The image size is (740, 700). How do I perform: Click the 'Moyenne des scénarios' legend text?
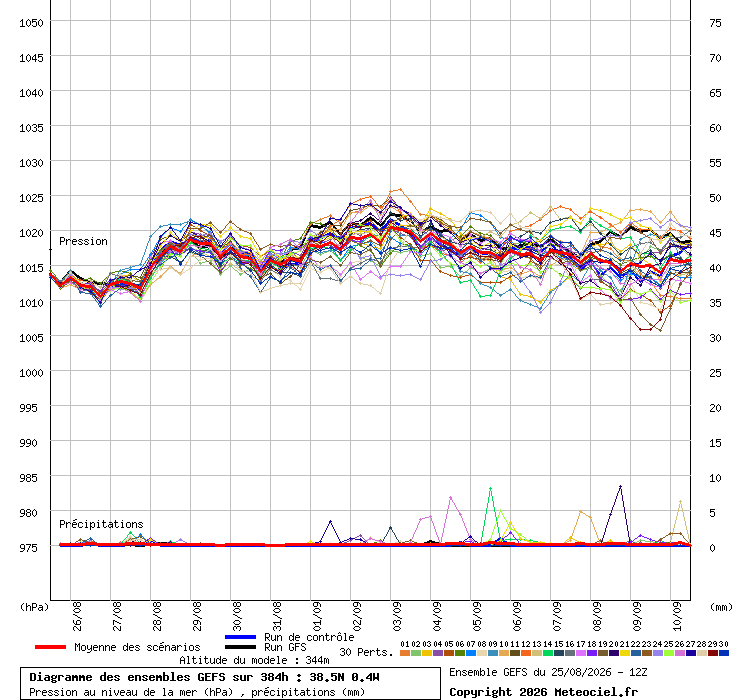[x=137, y=647]
